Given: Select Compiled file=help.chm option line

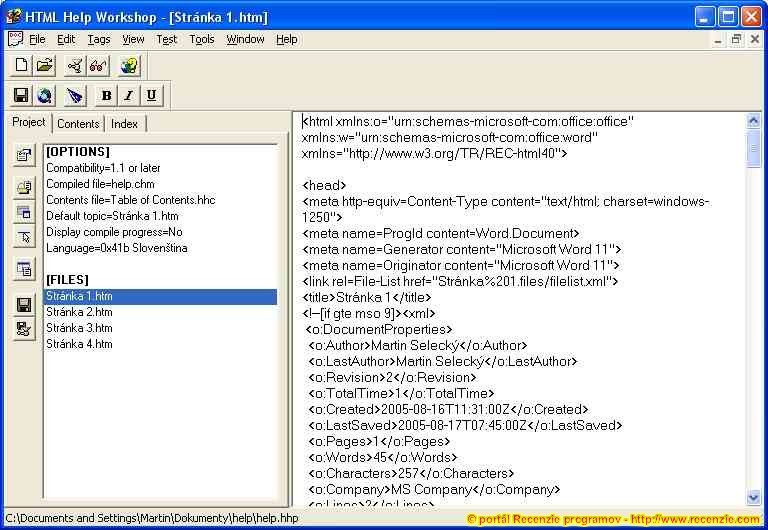Looking at the screenshot, I should click(100, 184).
